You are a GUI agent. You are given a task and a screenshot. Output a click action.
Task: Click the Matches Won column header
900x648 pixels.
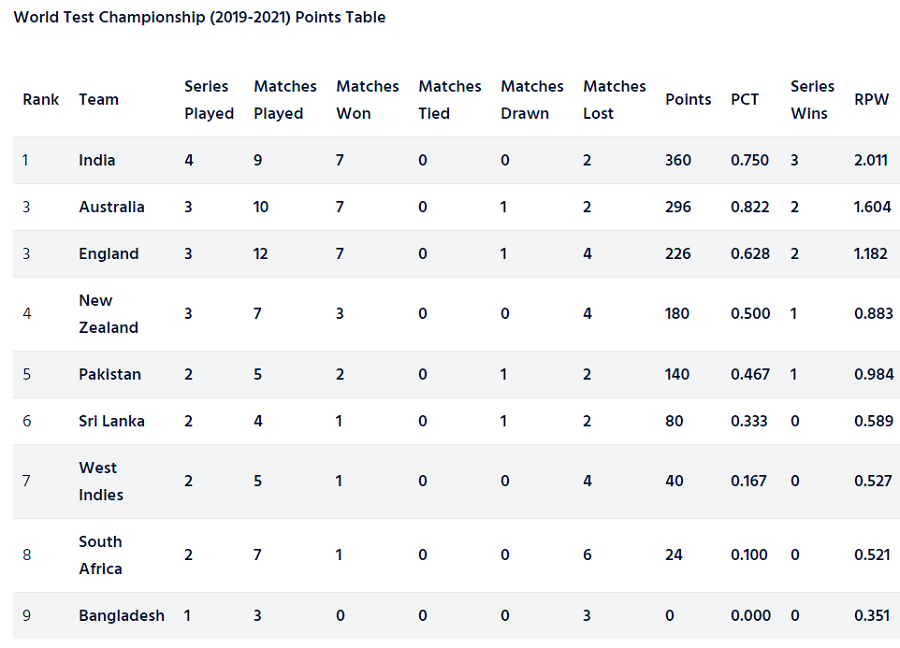tap(367, 100)
